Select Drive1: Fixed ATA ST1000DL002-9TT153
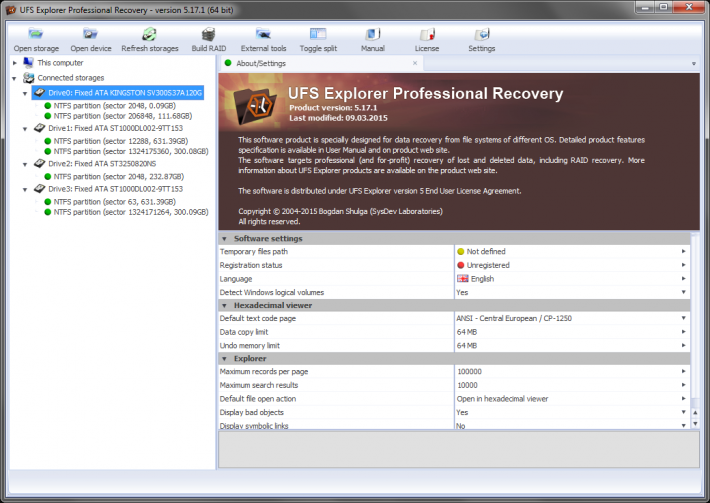The width and height of the screenshot is (710, 503). 115,128
